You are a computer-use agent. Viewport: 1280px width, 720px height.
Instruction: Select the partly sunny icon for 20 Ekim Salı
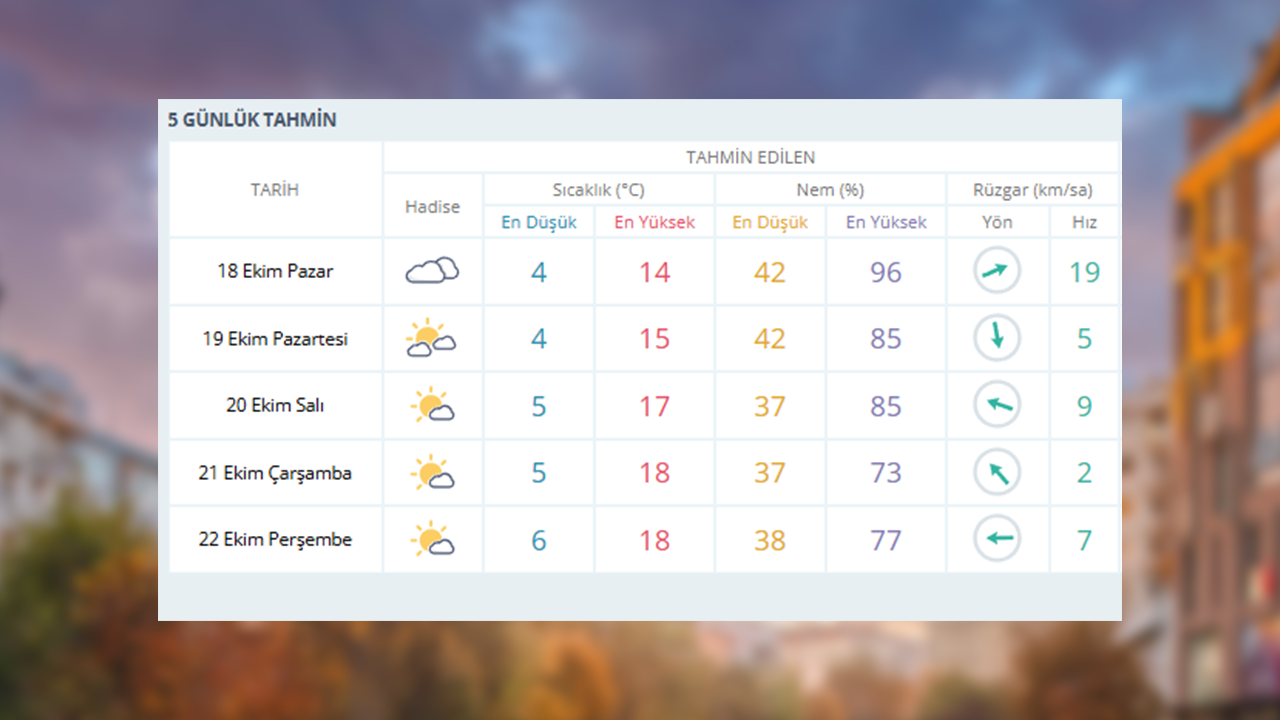(432, 406)
